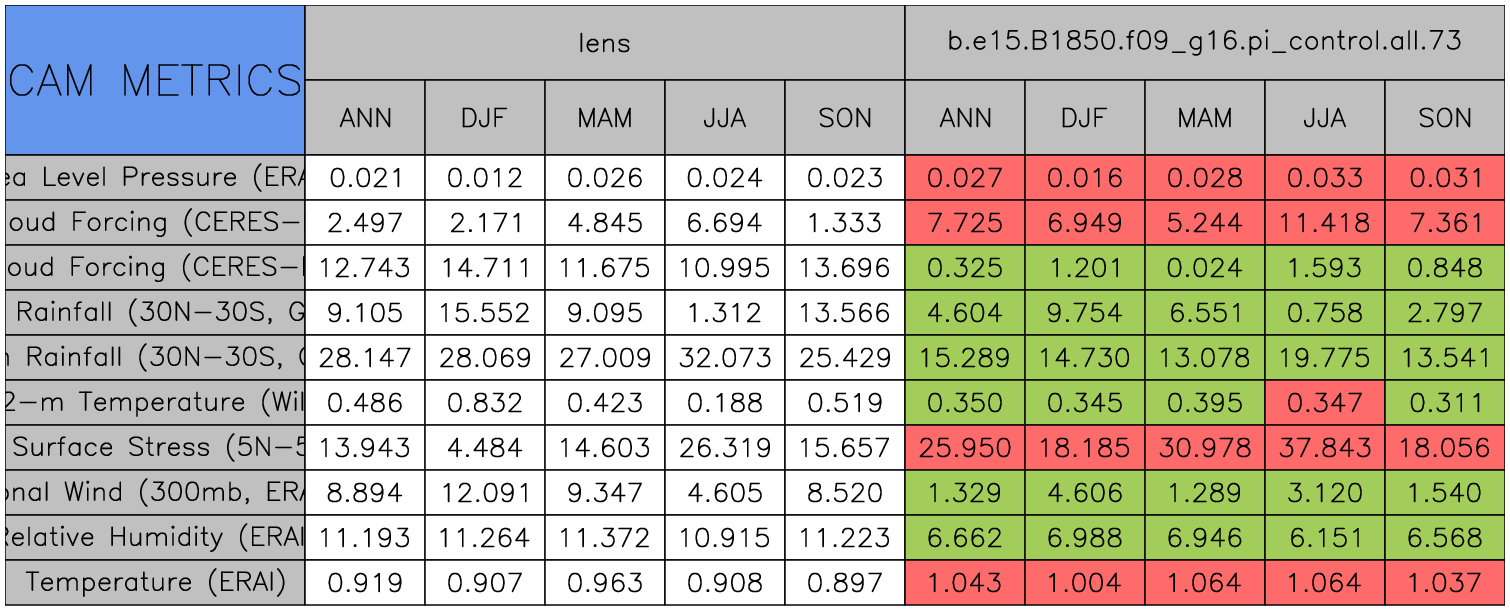Click the red 0.347 cell in temperature row
This screenshot has height=611, width=1510.
1324,402
